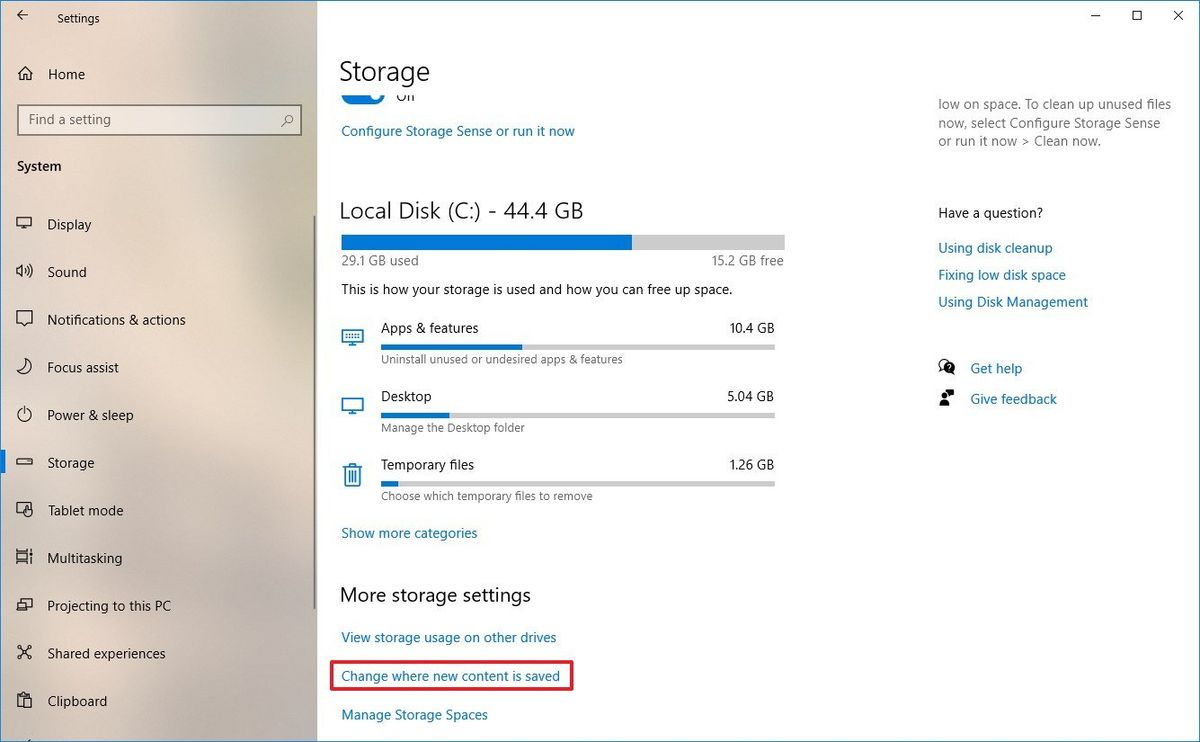This screenshot has height=742, width=1200.
Task: Expand Show more categories
Action: tap(409, 533)
